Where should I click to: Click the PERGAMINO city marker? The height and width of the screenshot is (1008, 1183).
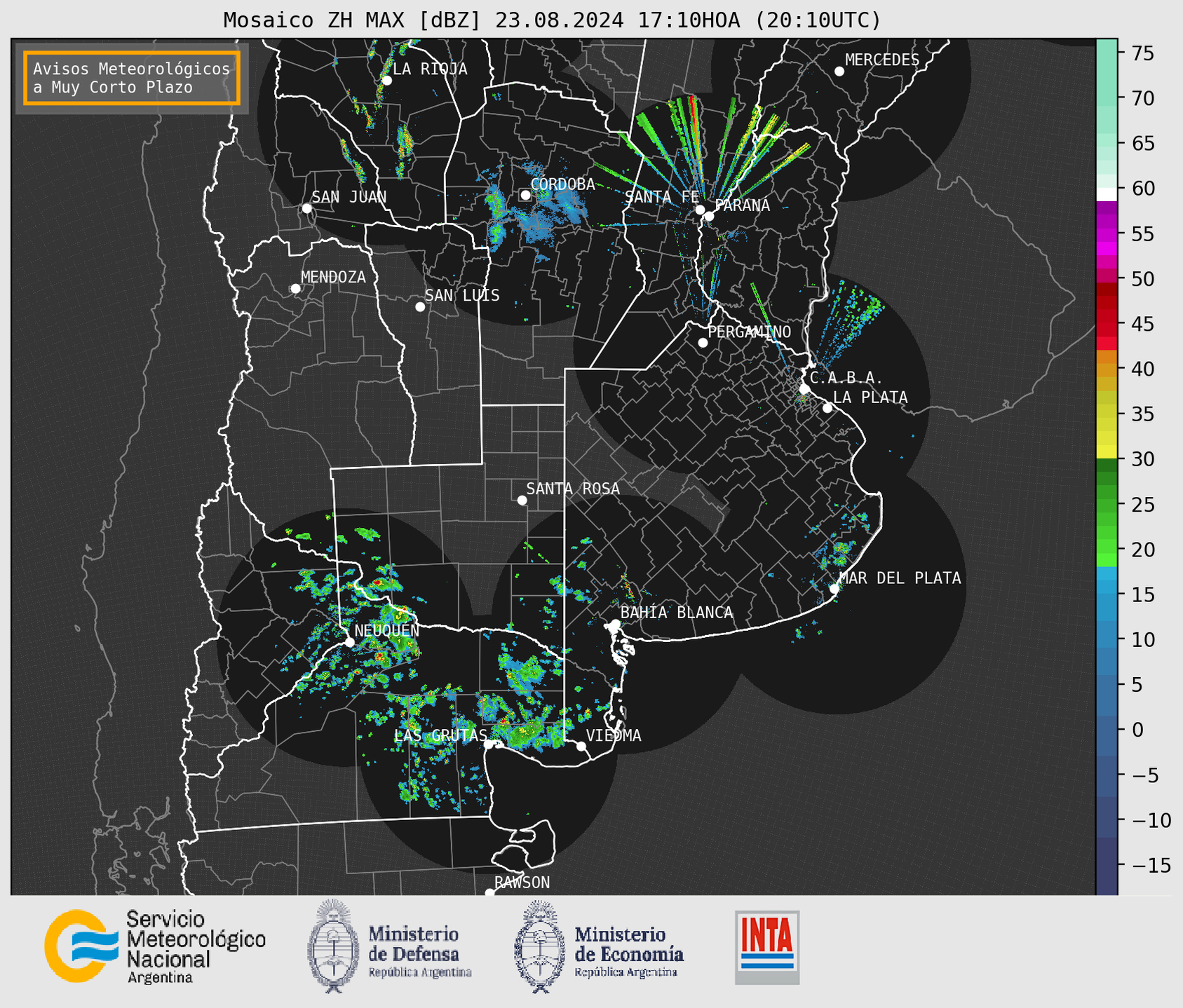[x=703, y=343]
